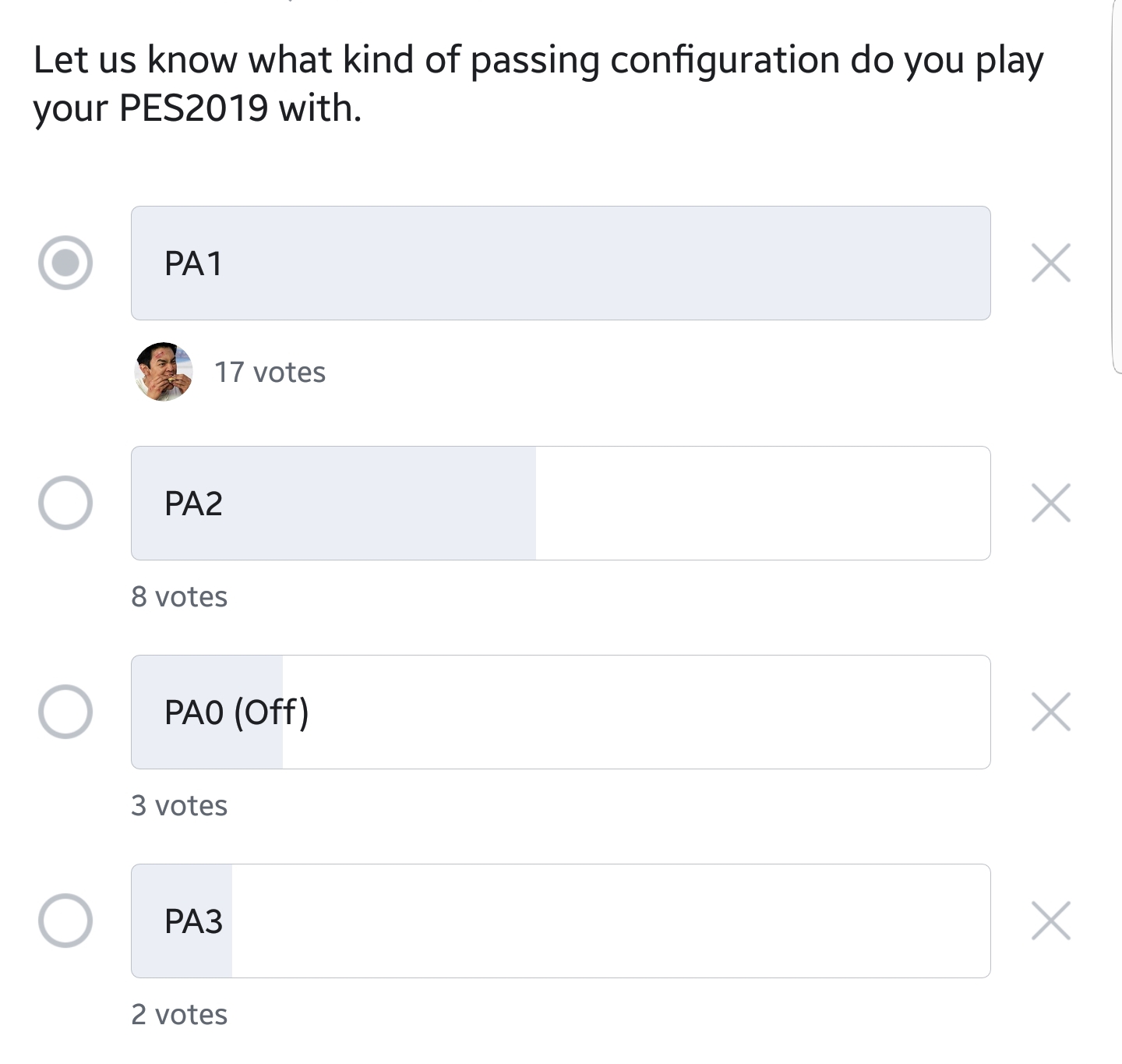Show voters for 17 votes

[x=270, y=373]
